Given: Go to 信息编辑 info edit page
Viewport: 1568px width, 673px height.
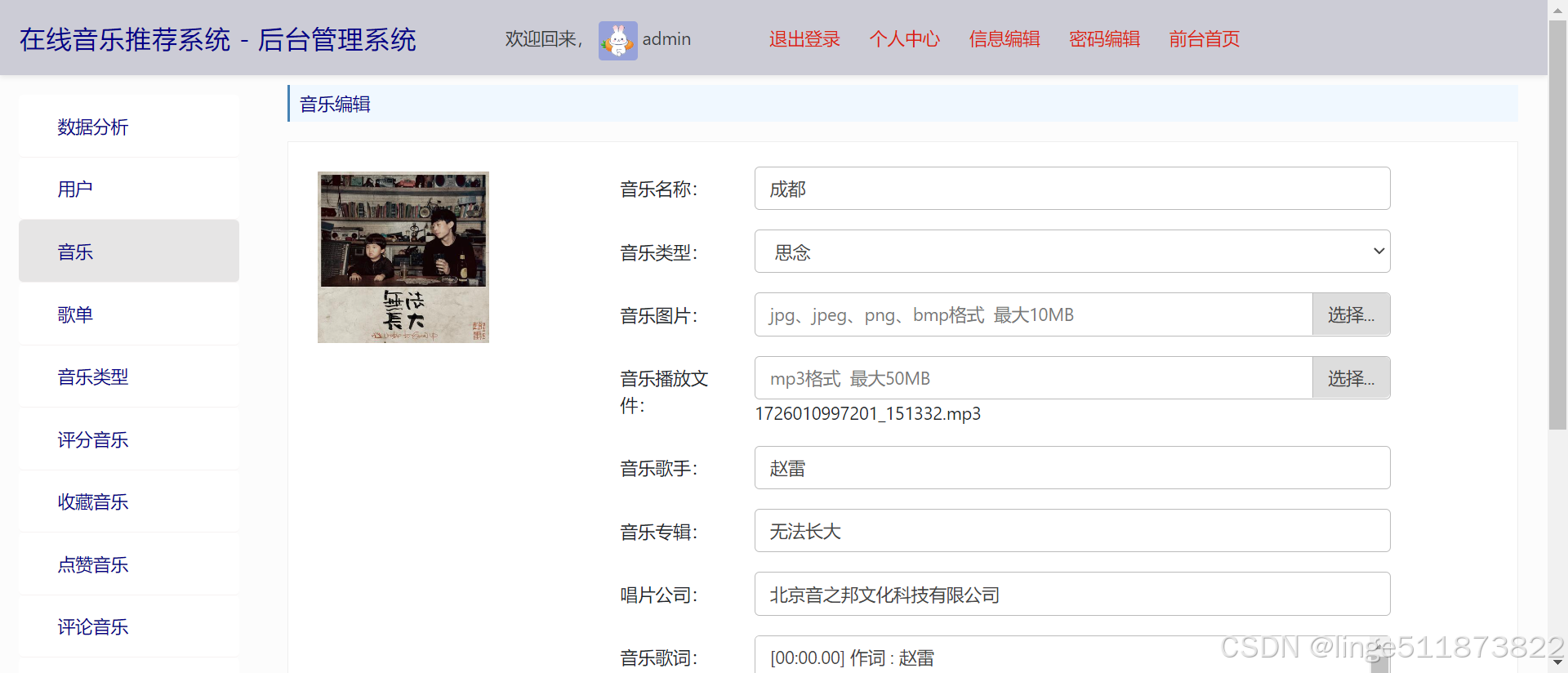Looking at the screenshot, I should pos(1004,39).
